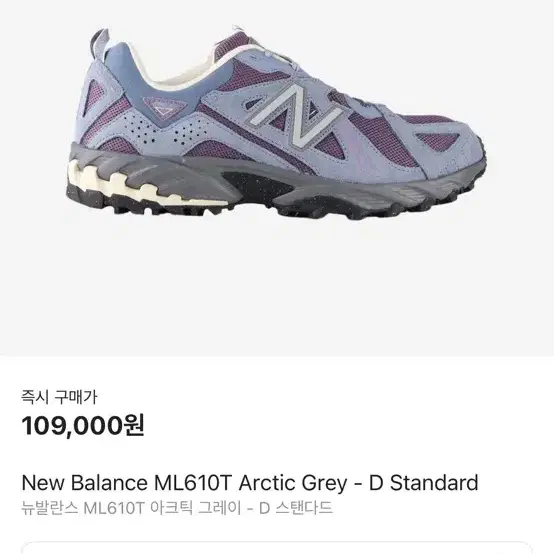Select the 109,000원 price text
The image size is (554, 554).
coord(83,425)
